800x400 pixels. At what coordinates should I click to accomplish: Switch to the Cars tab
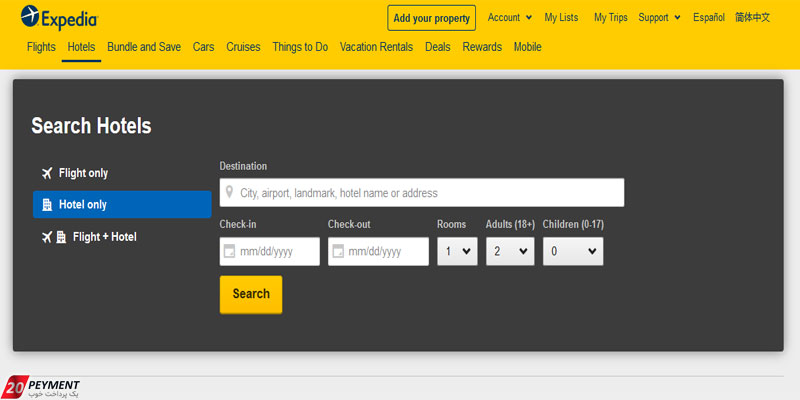coord(204,47)
